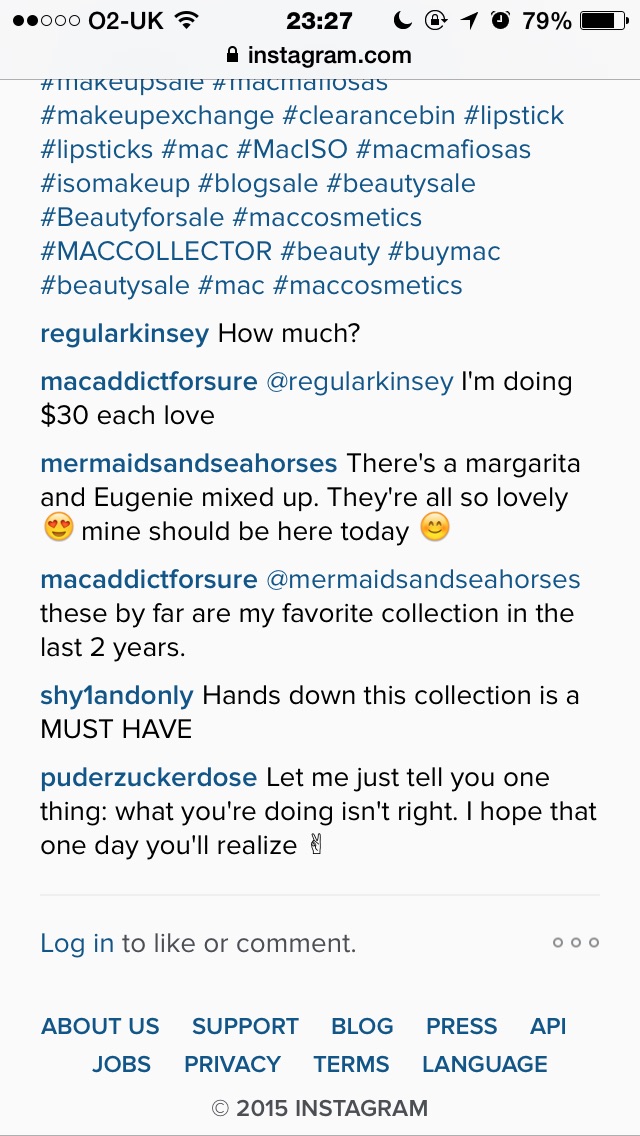Open the ABOUT US footer link
Screen dimensions: 640x1136
[100, 1027]
